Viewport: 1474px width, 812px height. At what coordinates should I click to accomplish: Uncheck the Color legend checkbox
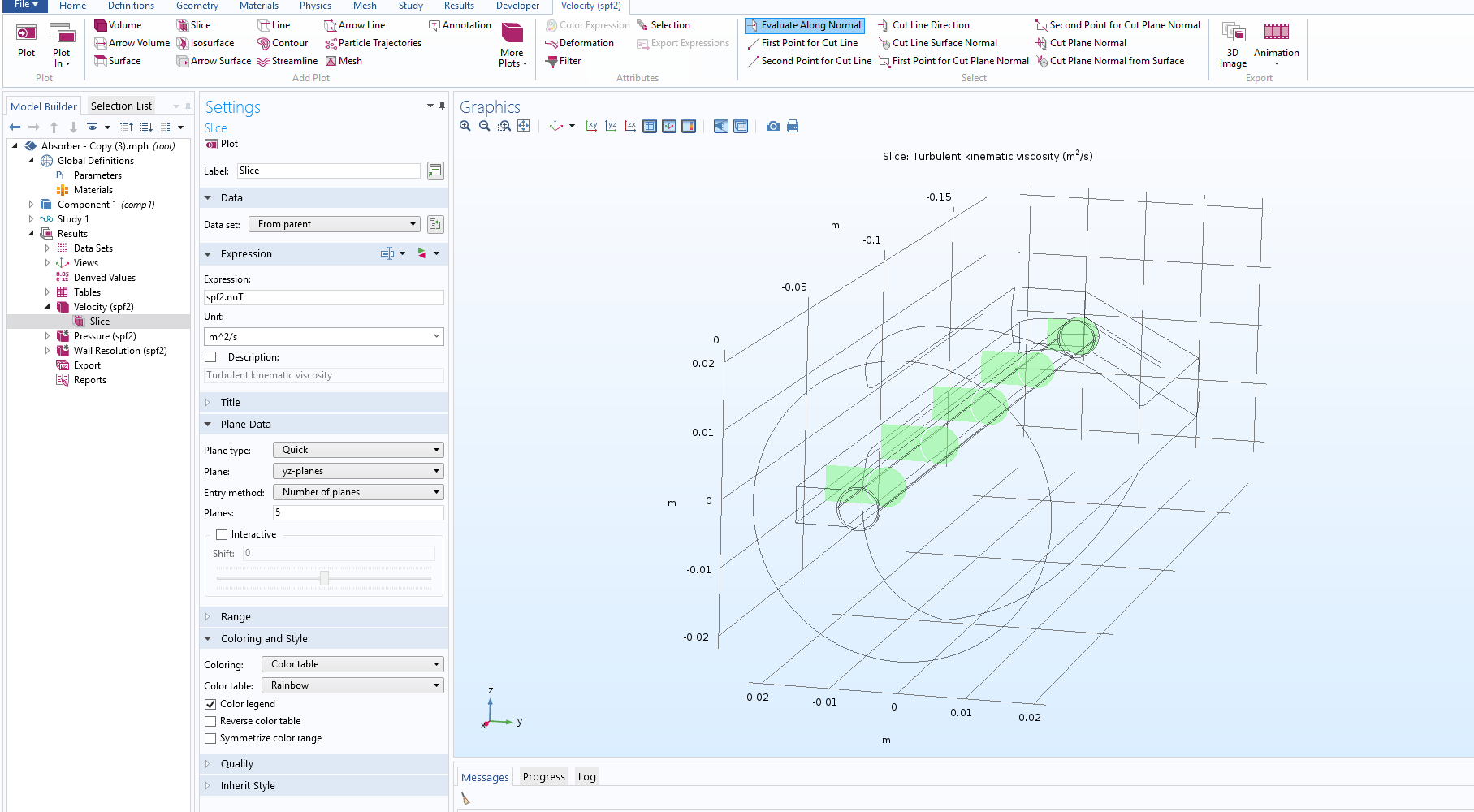(211, 704)
